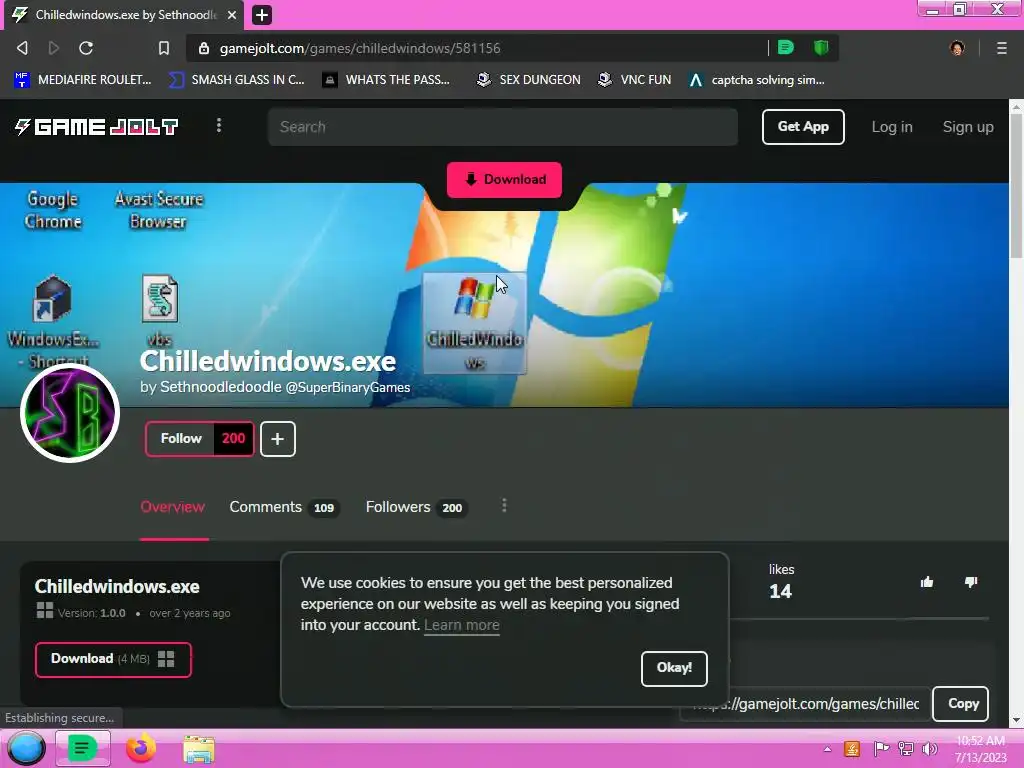Viewport: 1024px width, 768px height.
Task: Open the browser hamburger menu
Action: click(x=1001, y=48)
